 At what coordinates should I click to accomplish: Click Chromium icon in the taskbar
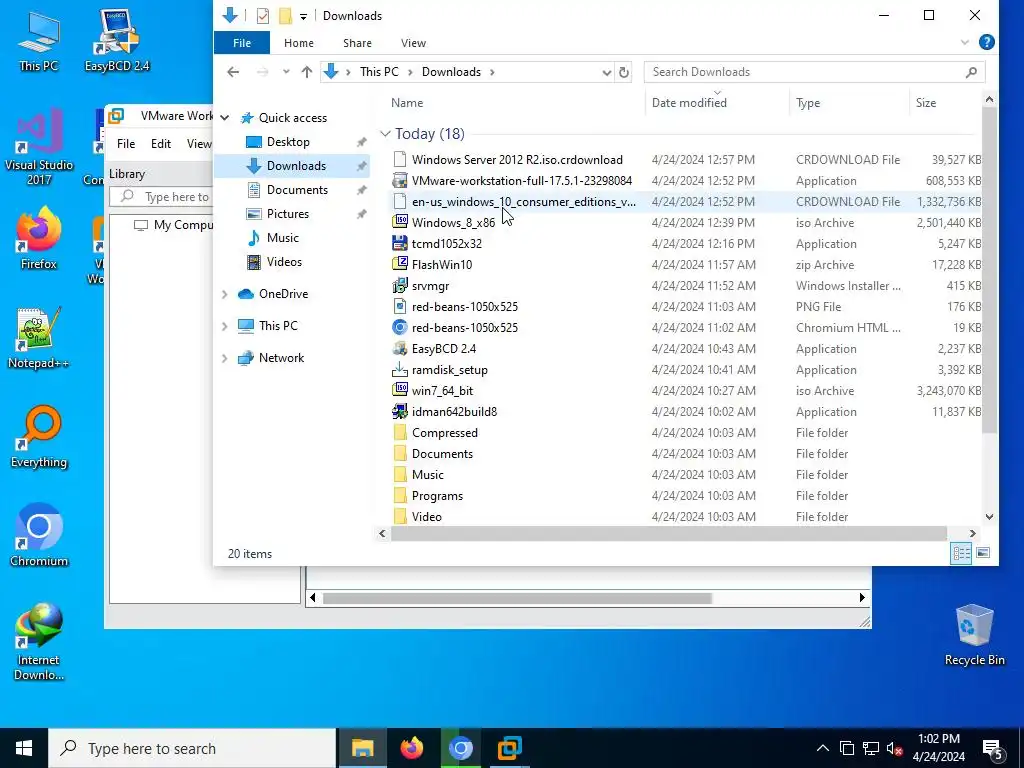click(x=460, y=748)
